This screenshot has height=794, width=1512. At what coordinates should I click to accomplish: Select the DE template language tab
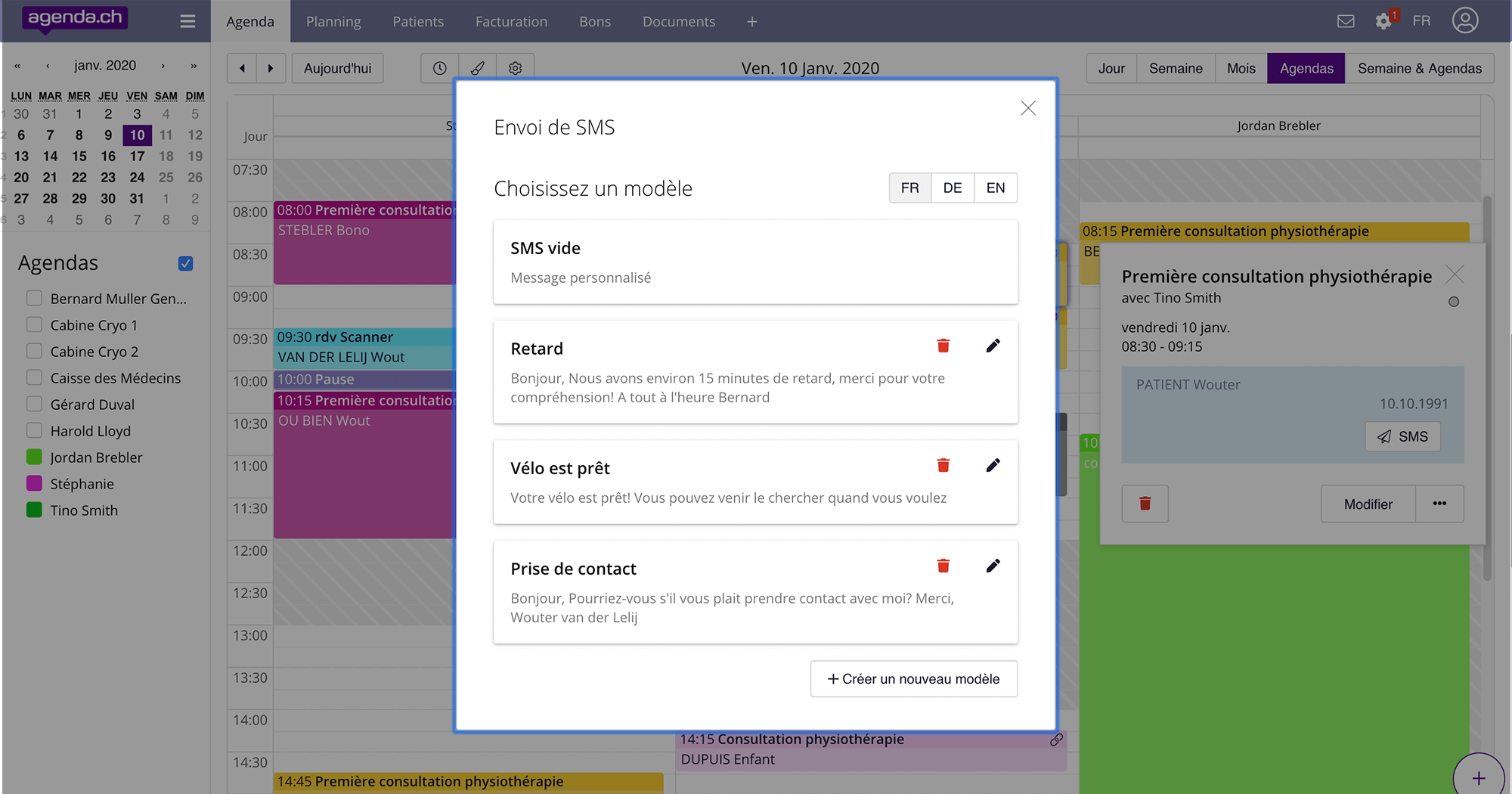(x=953, y=188)
